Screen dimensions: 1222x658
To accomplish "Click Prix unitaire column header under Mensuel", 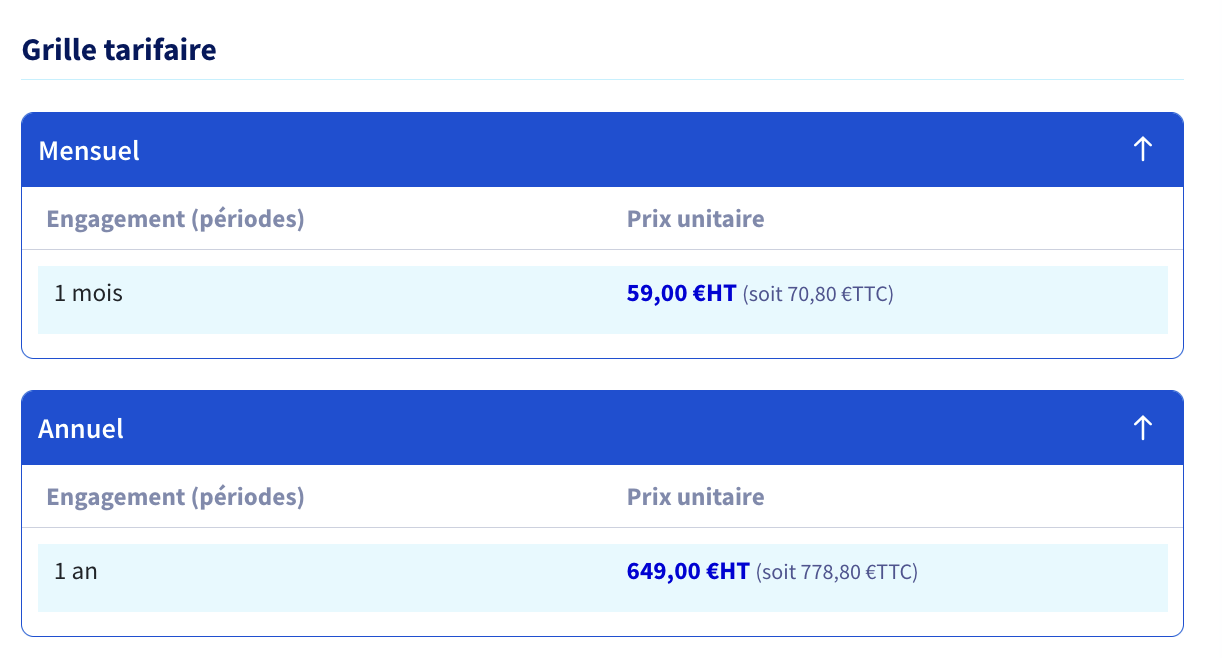I will coord(695,218).
